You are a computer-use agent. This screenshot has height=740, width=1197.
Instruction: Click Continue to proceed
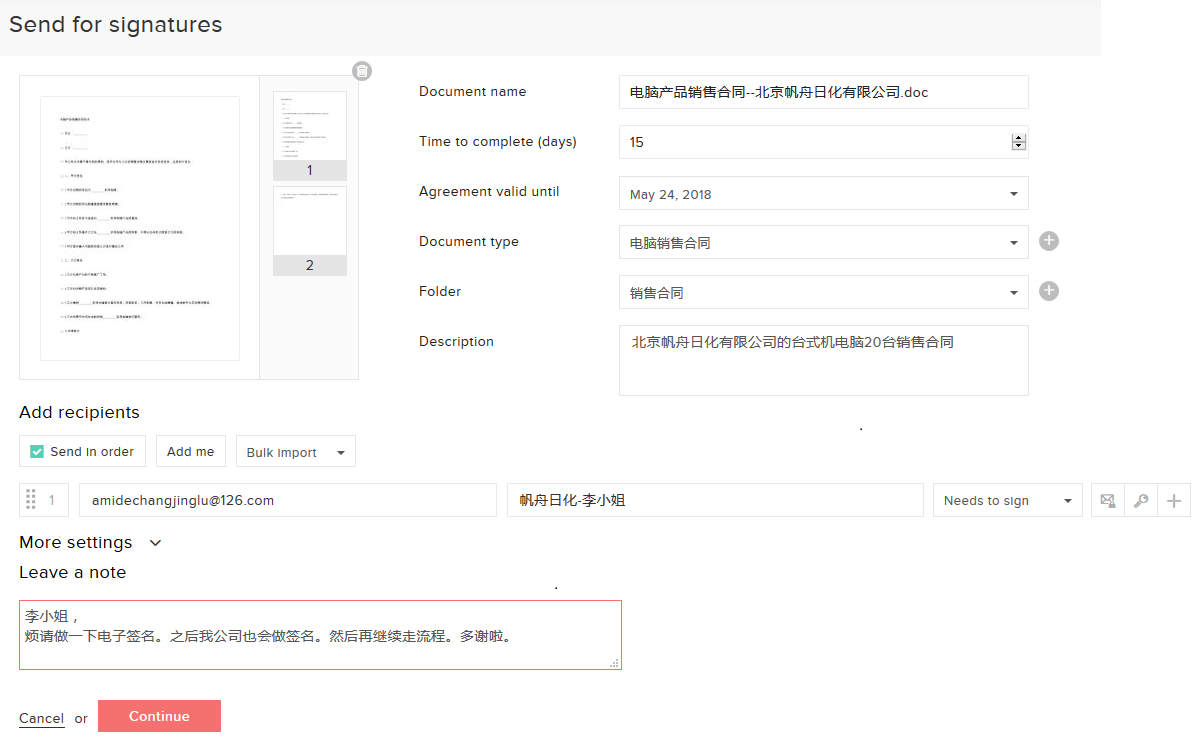point(159,716)
